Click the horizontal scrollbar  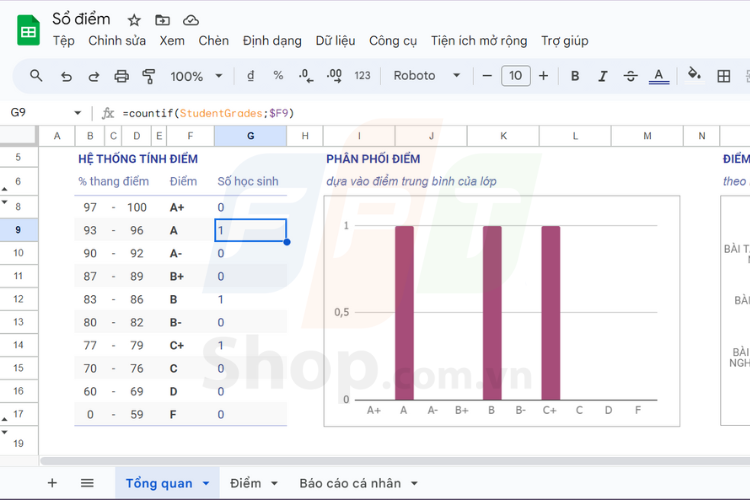(x=395, y=461)
